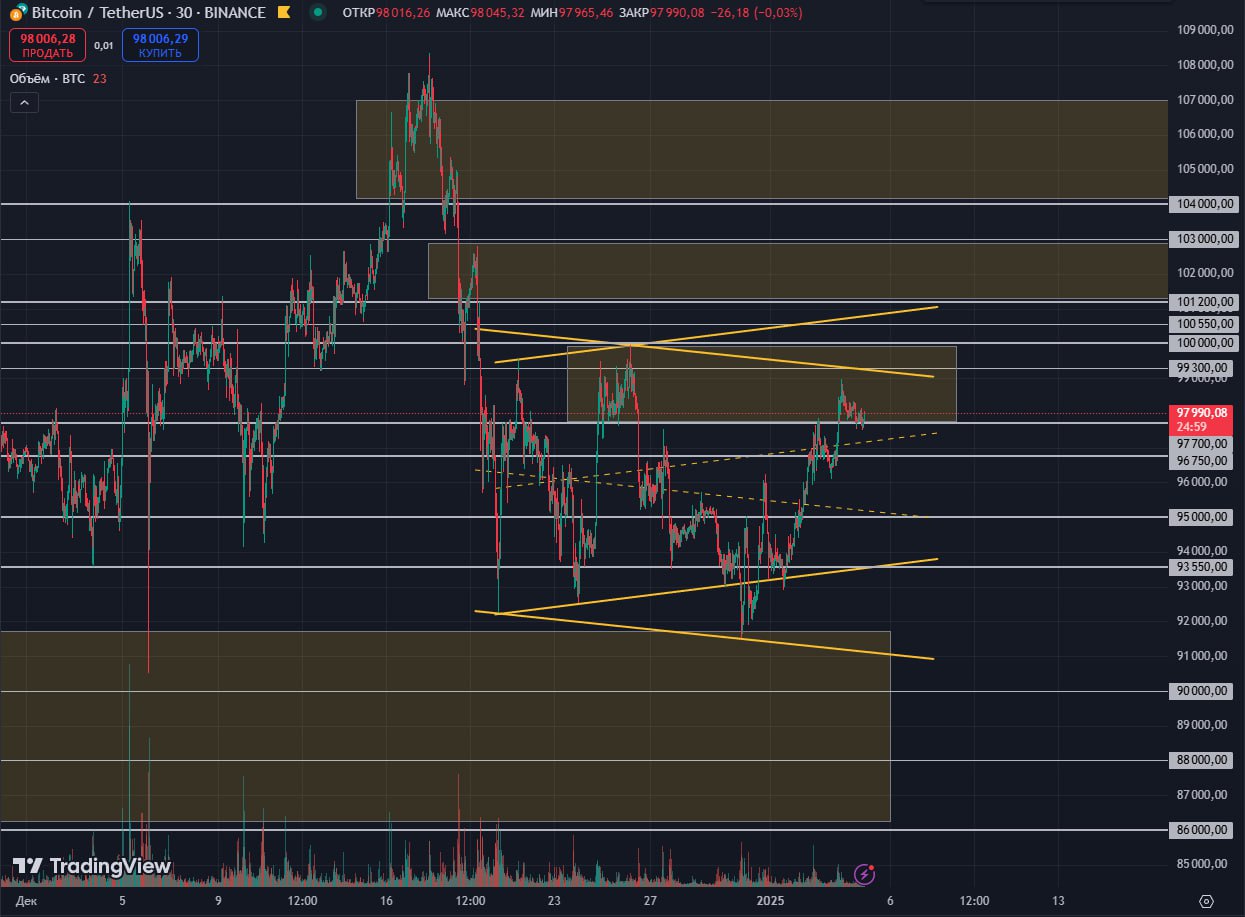Select the Объём BTC volume indicator label
1245x917 pixels.
pyautogui.click(x=47, y=78)
